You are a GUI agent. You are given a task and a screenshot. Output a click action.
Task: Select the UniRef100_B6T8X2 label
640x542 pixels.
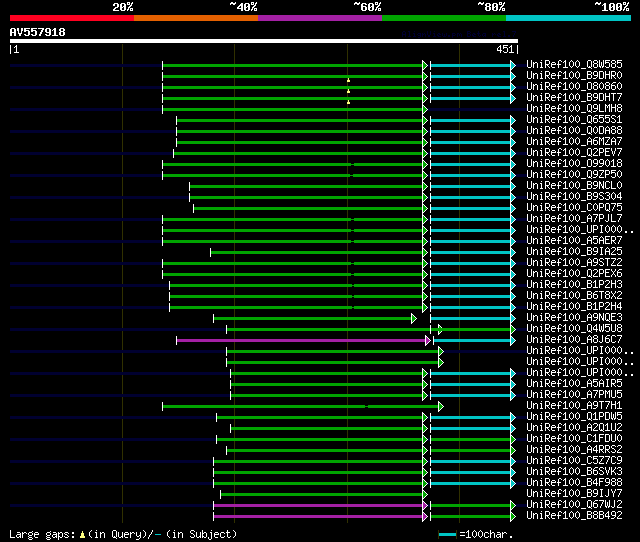coord(574,295)
